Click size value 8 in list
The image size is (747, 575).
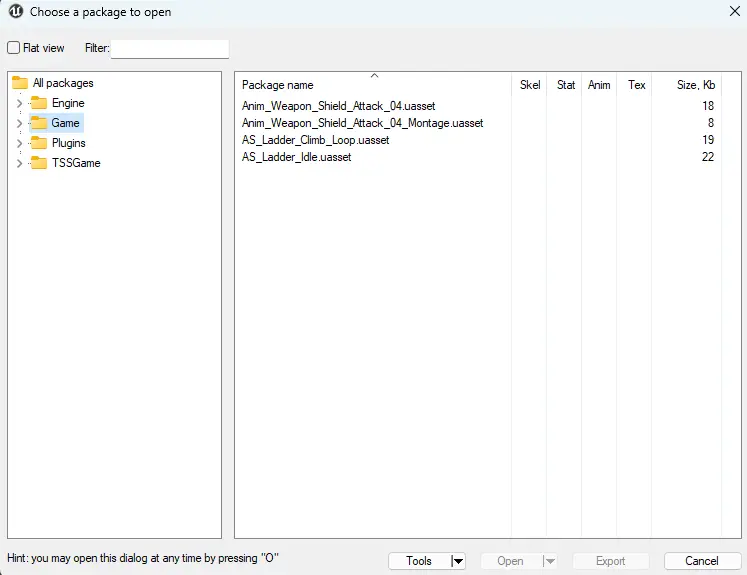tap(711, 123)
